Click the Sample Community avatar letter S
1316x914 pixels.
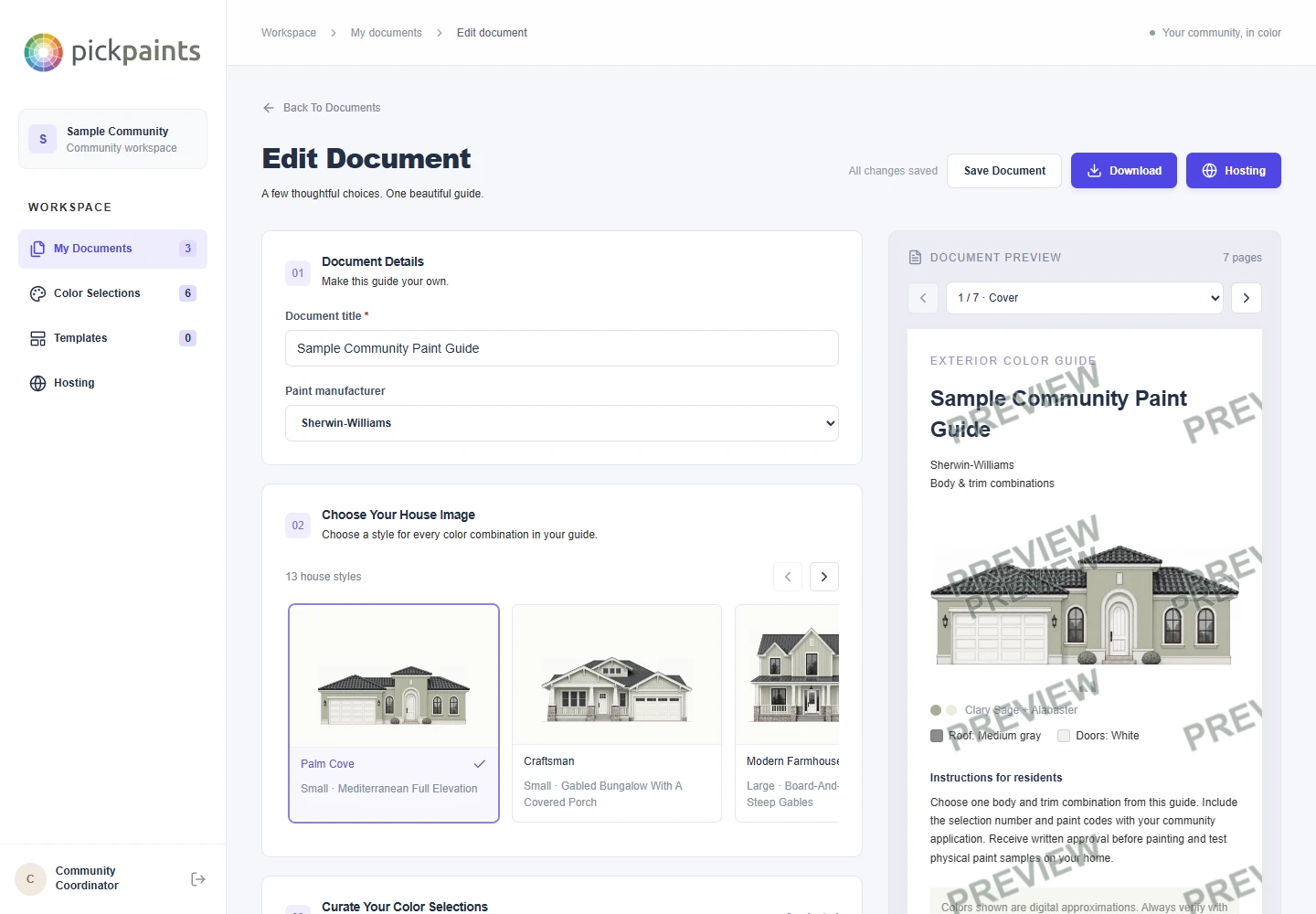[x=43, y=139]
